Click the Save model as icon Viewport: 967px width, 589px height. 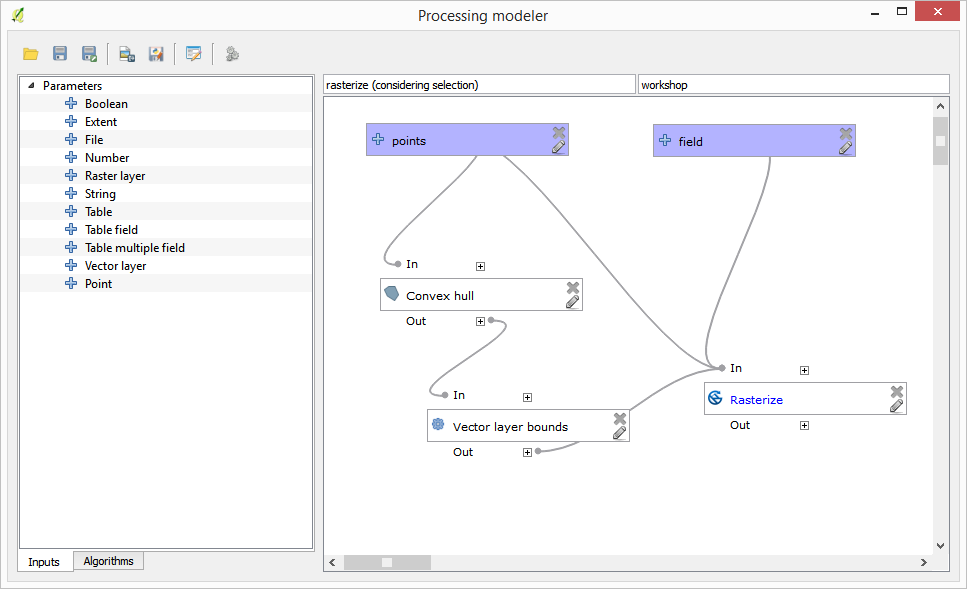[90, 54]
